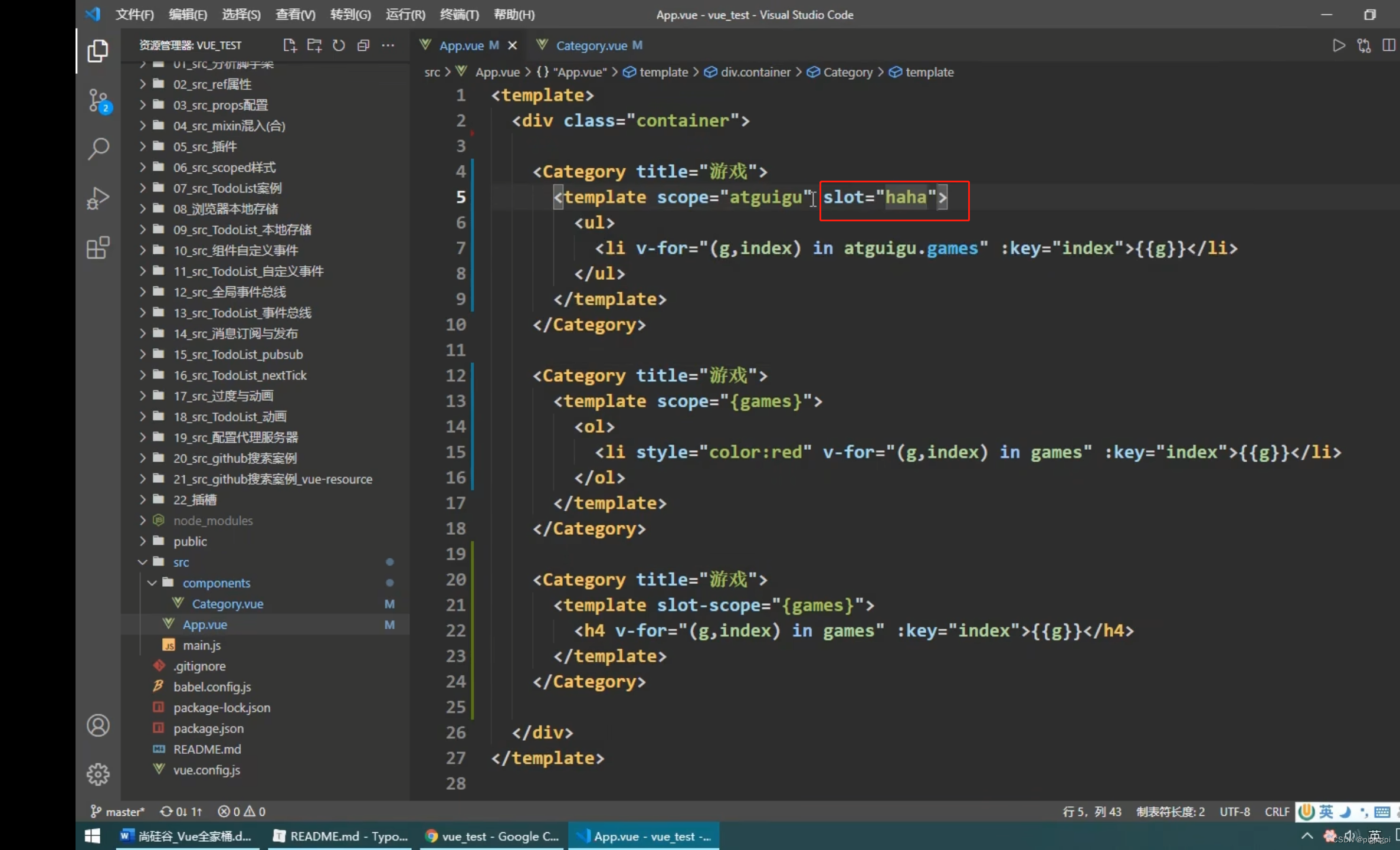Screen dimensions: 1400x850
Task: Open the Accounts menu icon
Action: (x=98, y=725)
